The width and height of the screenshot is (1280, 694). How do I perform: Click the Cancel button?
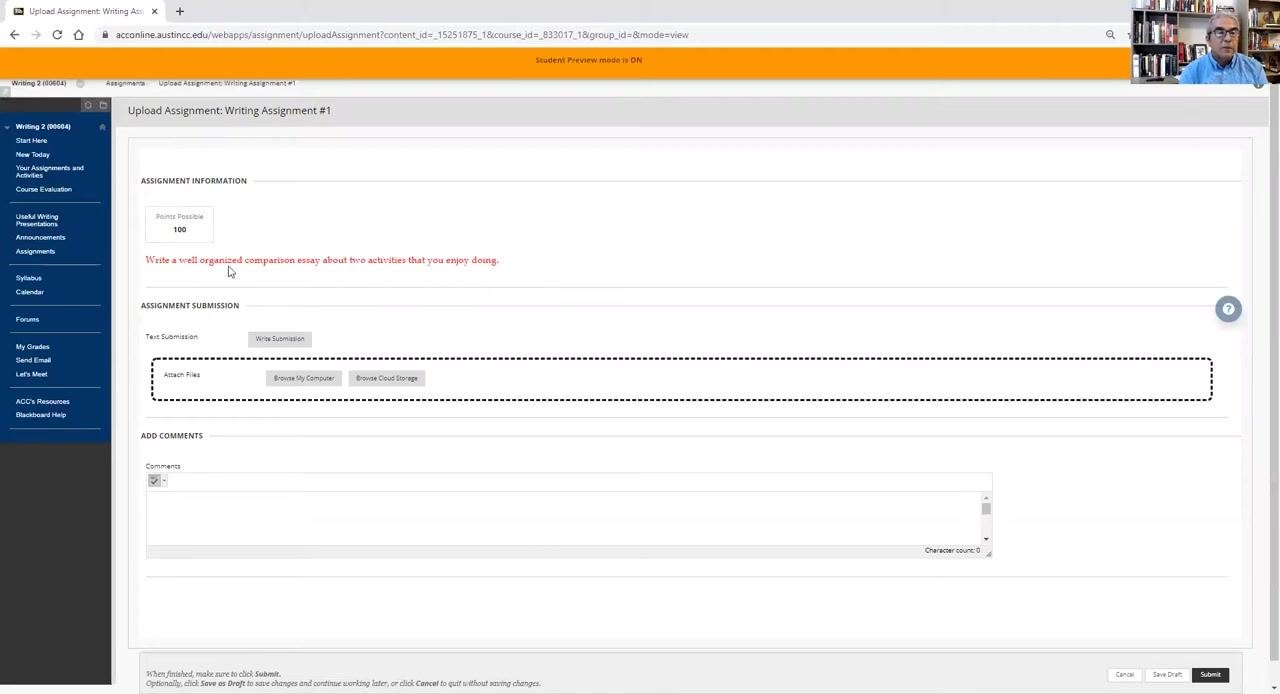tap(1125, 675)
